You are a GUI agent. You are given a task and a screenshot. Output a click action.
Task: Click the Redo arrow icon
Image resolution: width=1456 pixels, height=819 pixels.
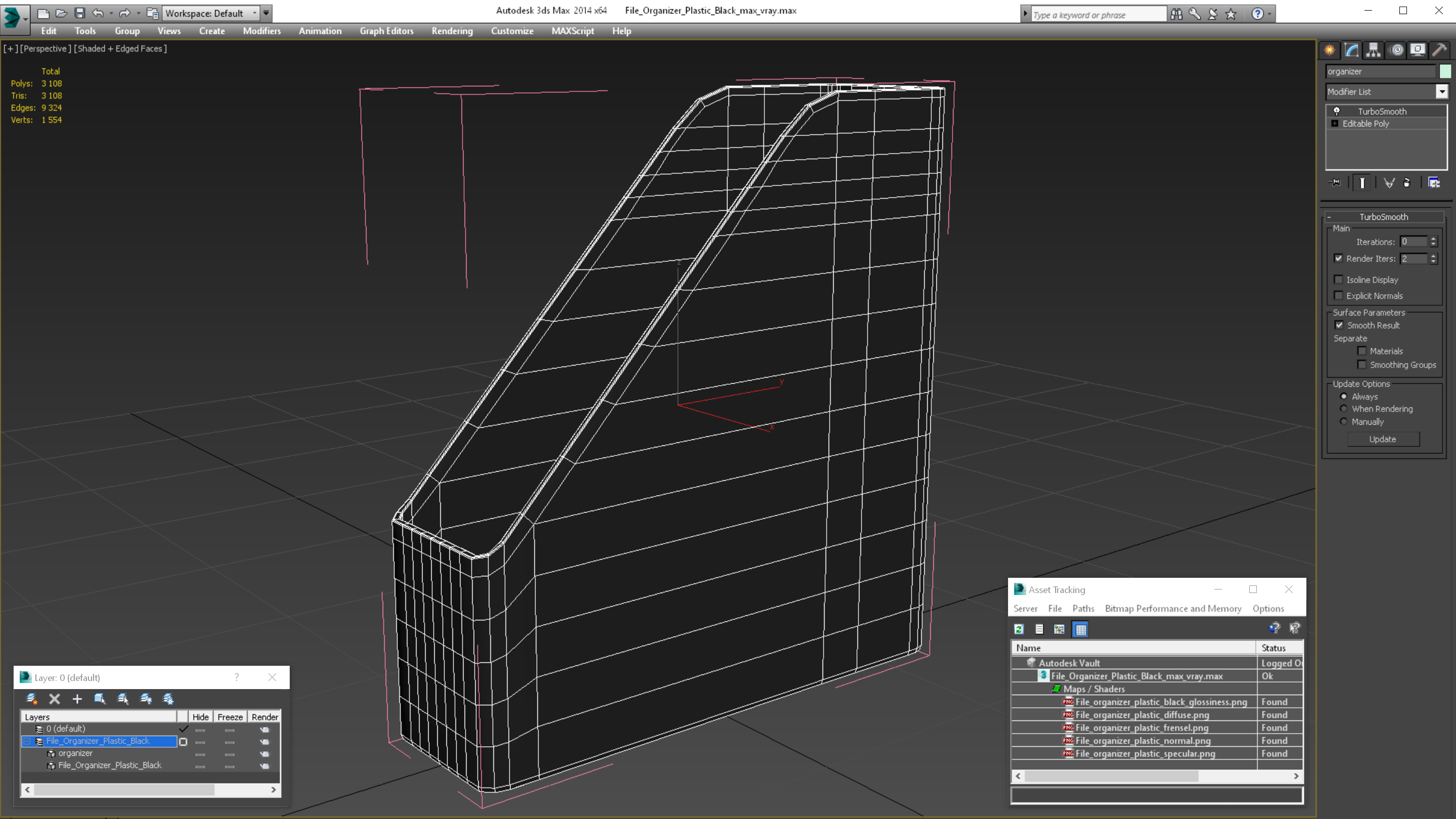(124, 13)
